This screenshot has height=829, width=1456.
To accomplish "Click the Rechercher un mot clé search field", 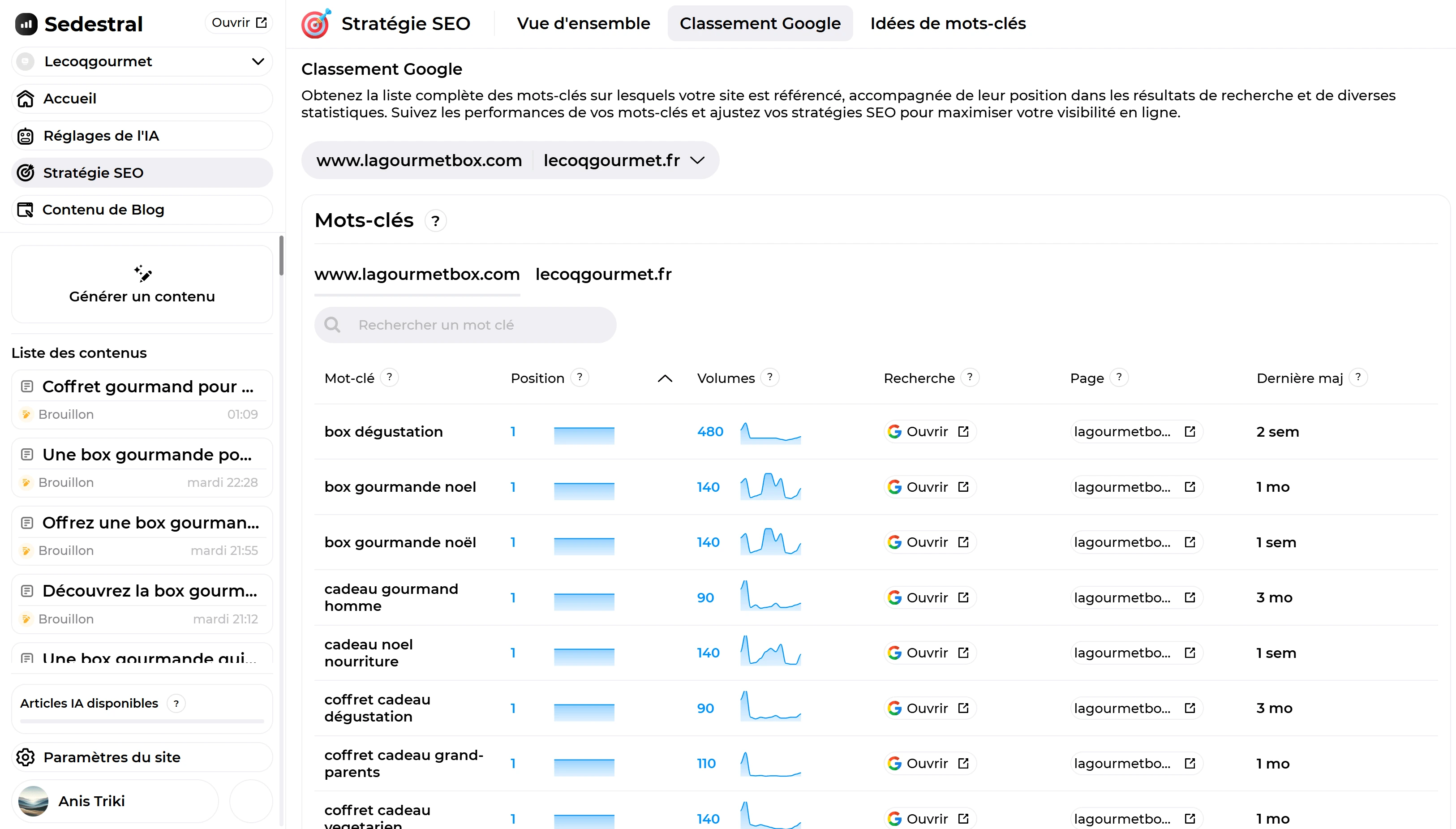I will click(465, 325).
